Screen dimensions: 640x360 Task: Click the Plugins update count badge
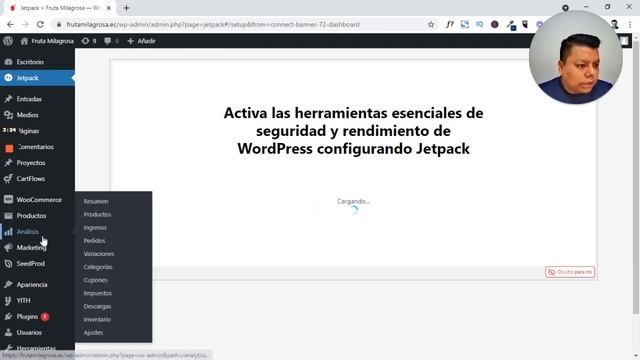(44, 317)
